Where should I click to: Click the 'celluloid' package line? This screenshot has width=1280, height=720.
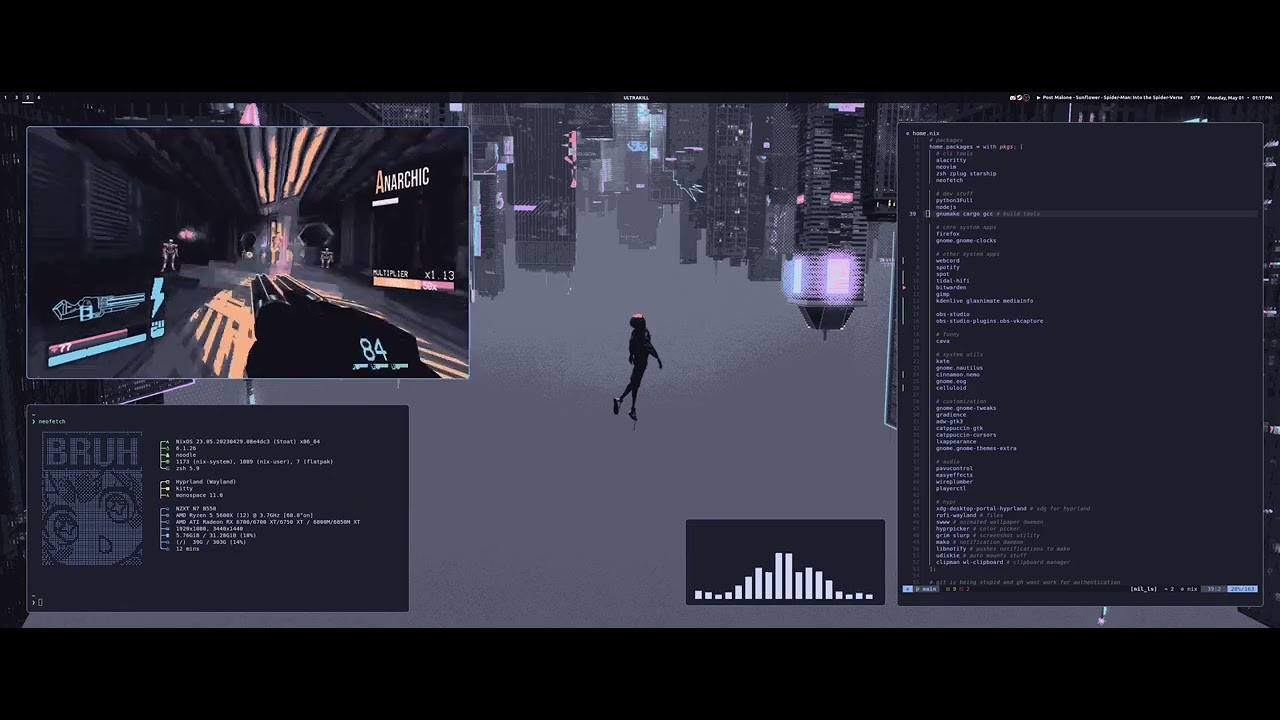point(951,388)
